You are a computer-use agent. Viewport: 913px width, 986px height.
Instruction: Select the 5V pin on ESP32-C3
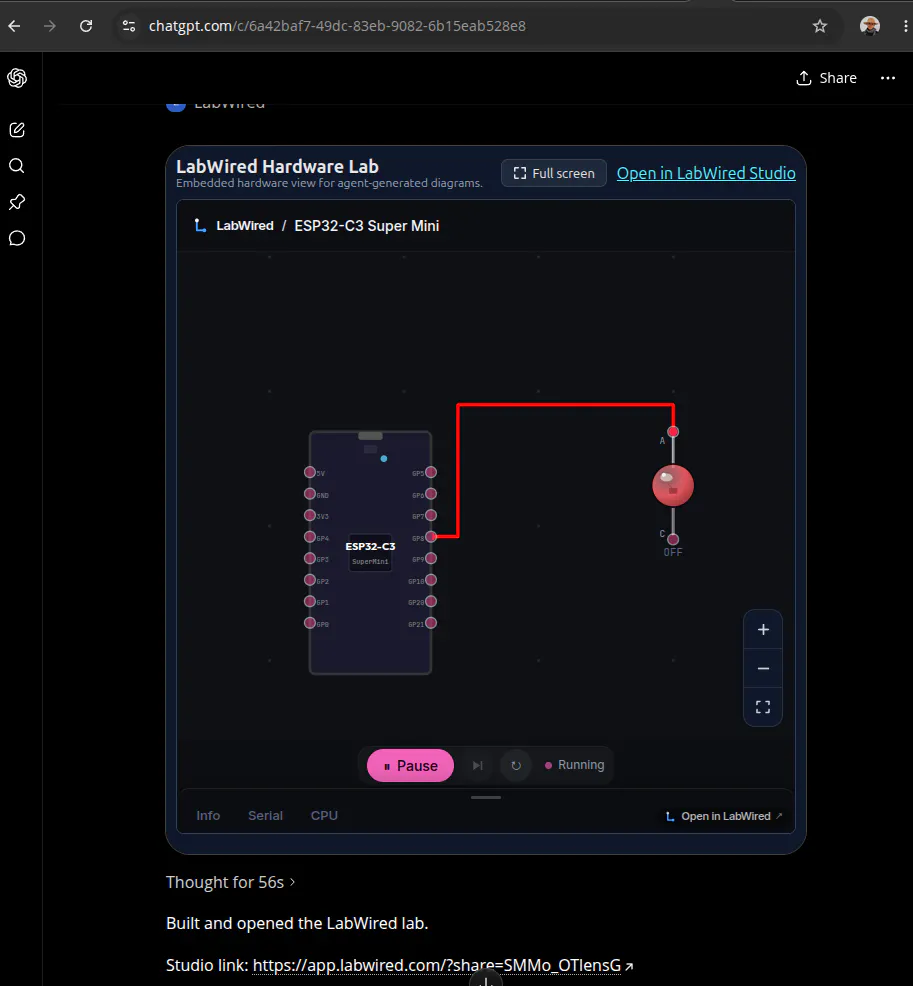click(x=309, y=472)
